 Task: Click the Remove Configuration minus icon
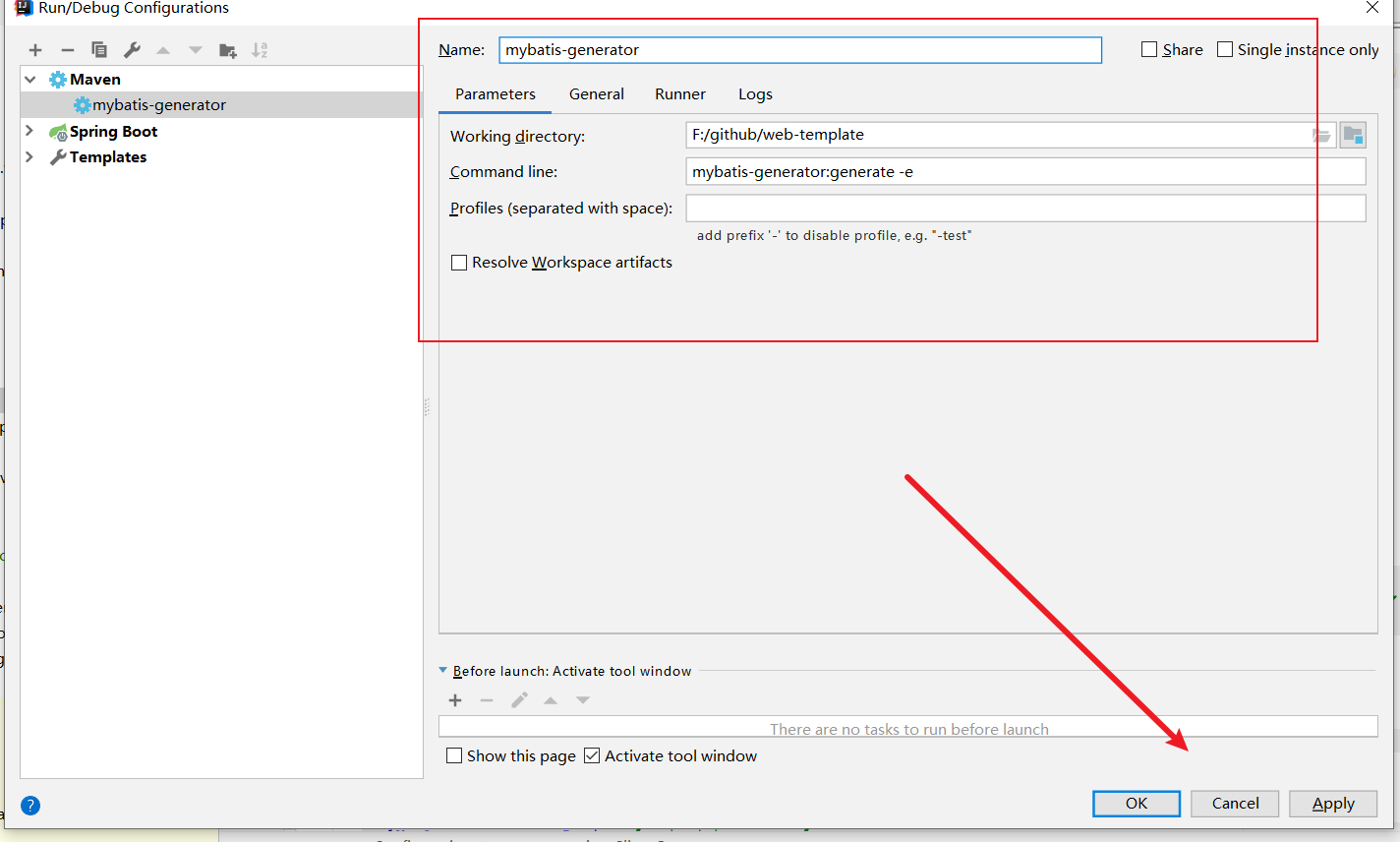[67, 50]
